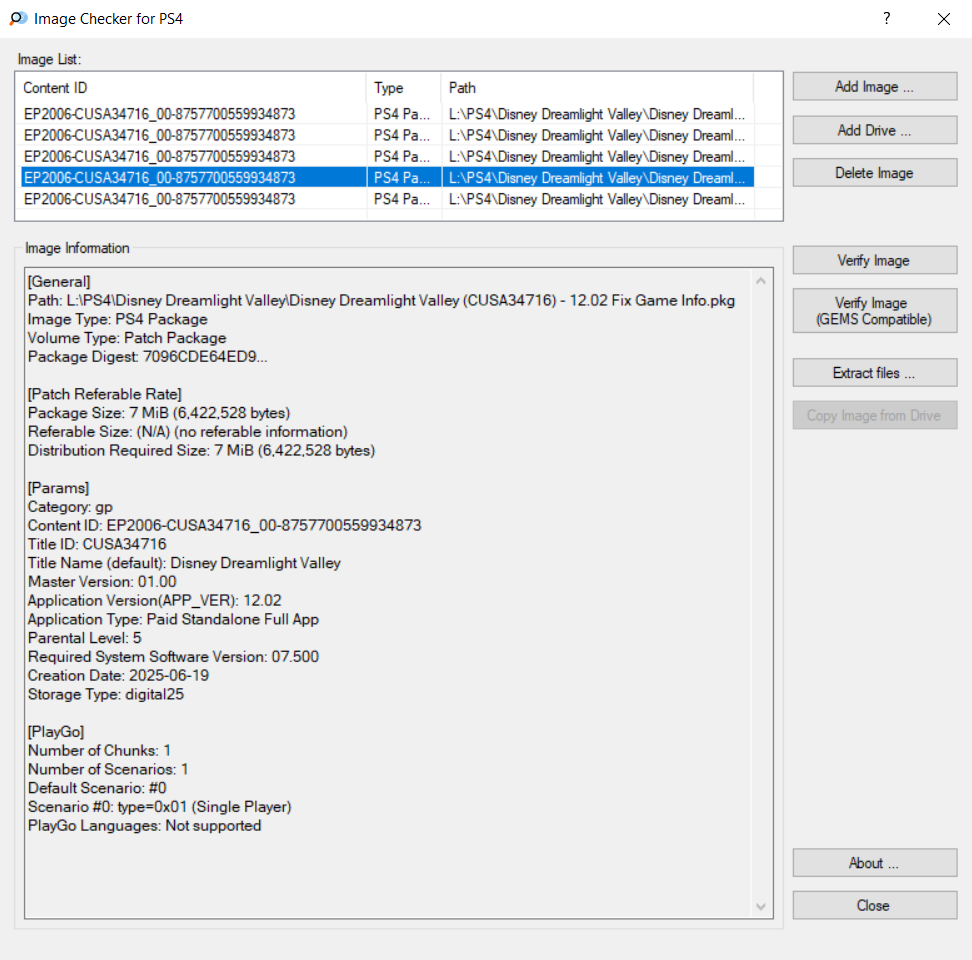Click the [General] section heading
972x960 pixels.
(x=59, y=282)
